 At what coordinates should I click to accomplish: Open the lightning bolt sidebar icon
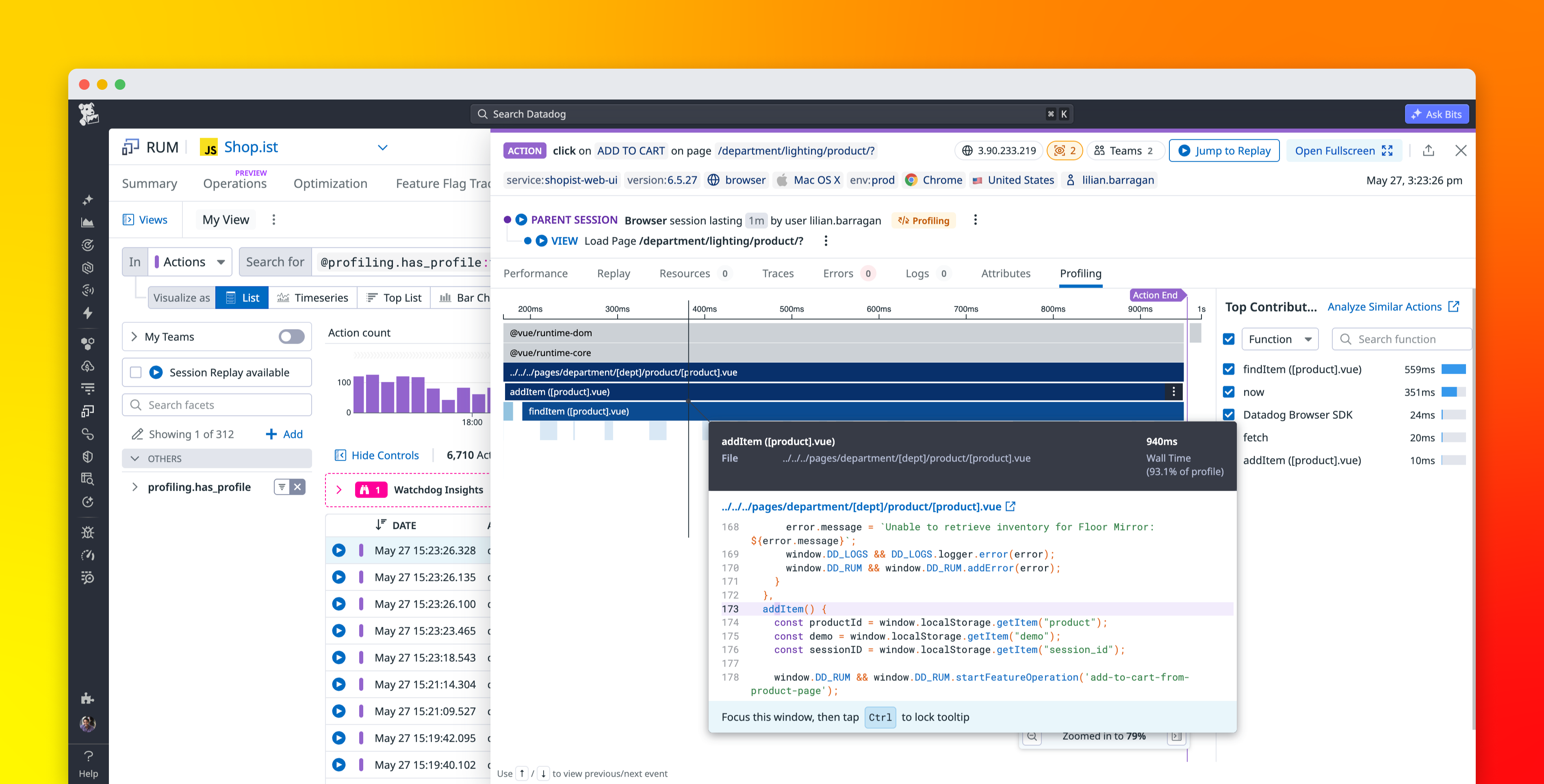(87, 313)
